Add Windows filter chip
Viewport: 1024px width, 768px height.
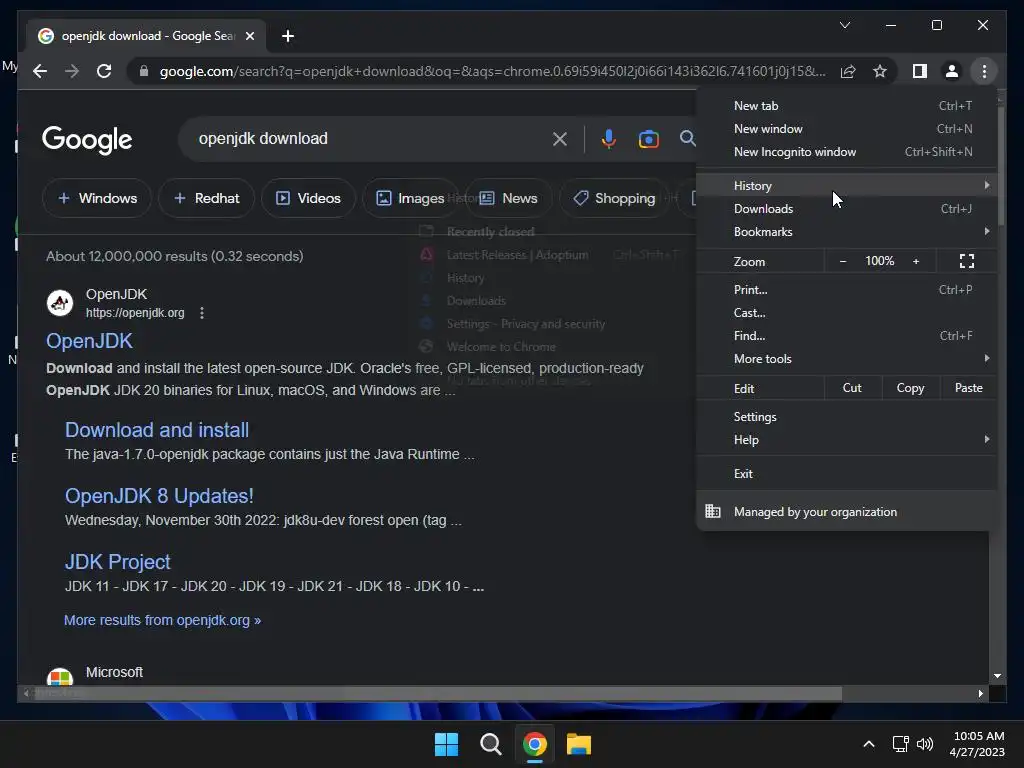(x=97, y=198)
